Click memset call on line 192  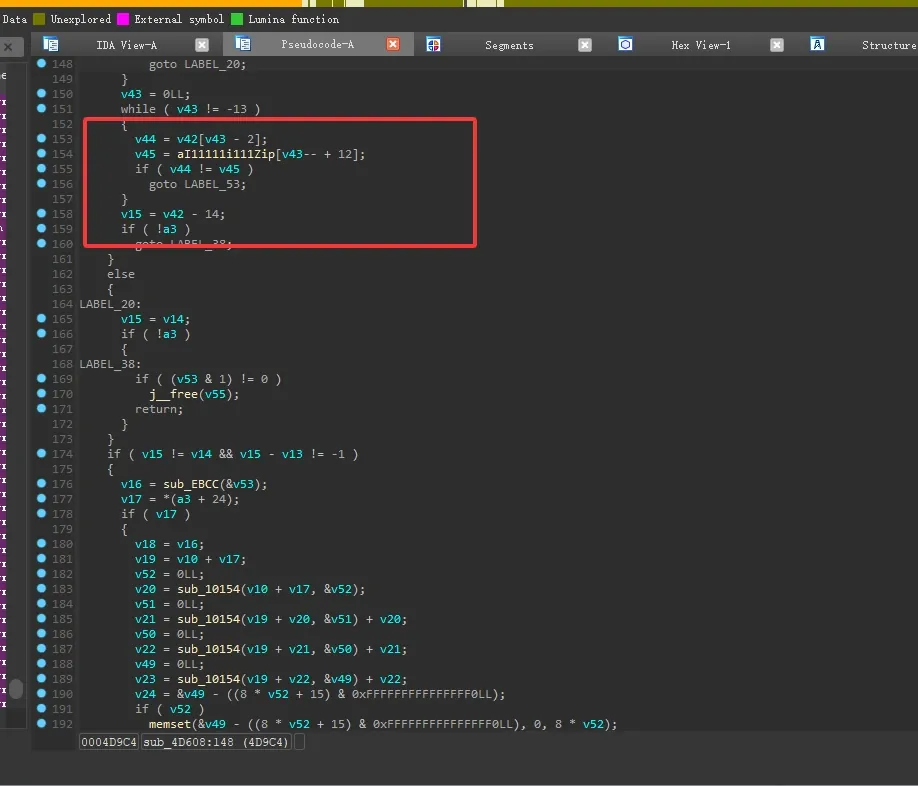[x=170, y=724]
